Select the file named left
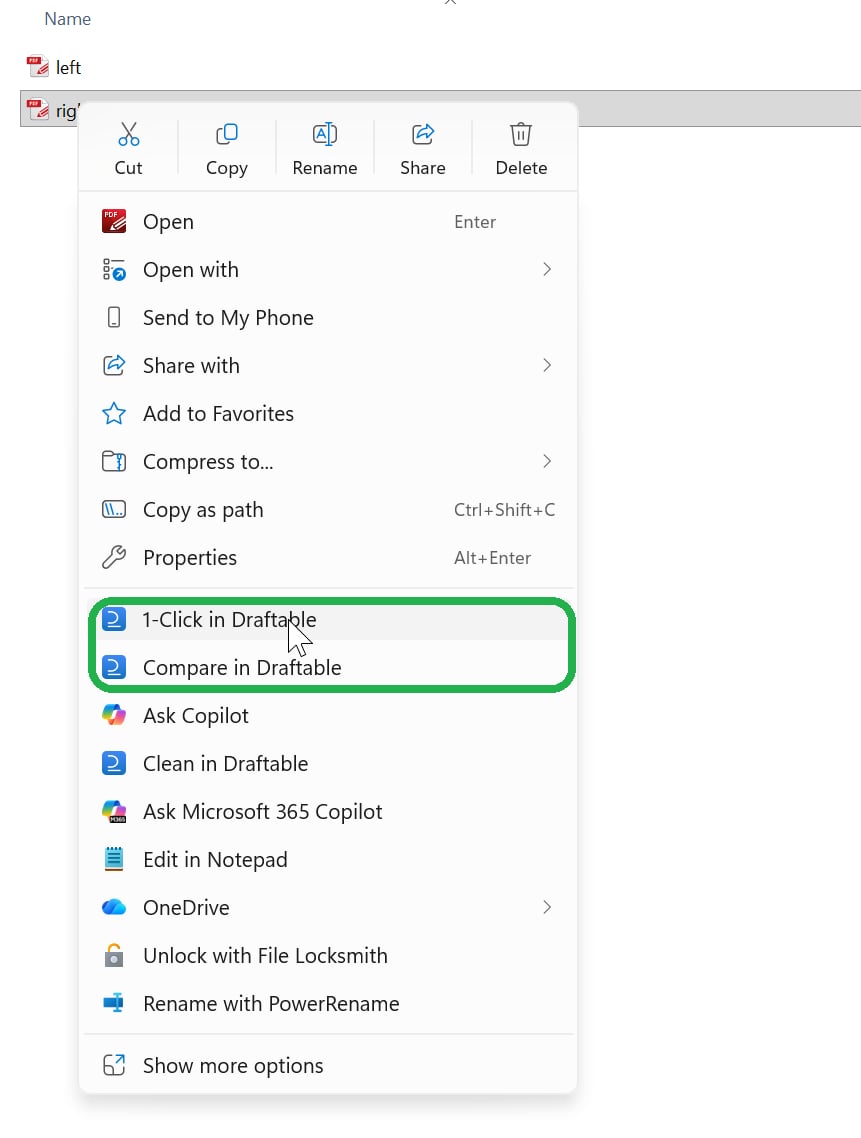The width and height of the screenshot is (861, 1138). coord(68,67)
